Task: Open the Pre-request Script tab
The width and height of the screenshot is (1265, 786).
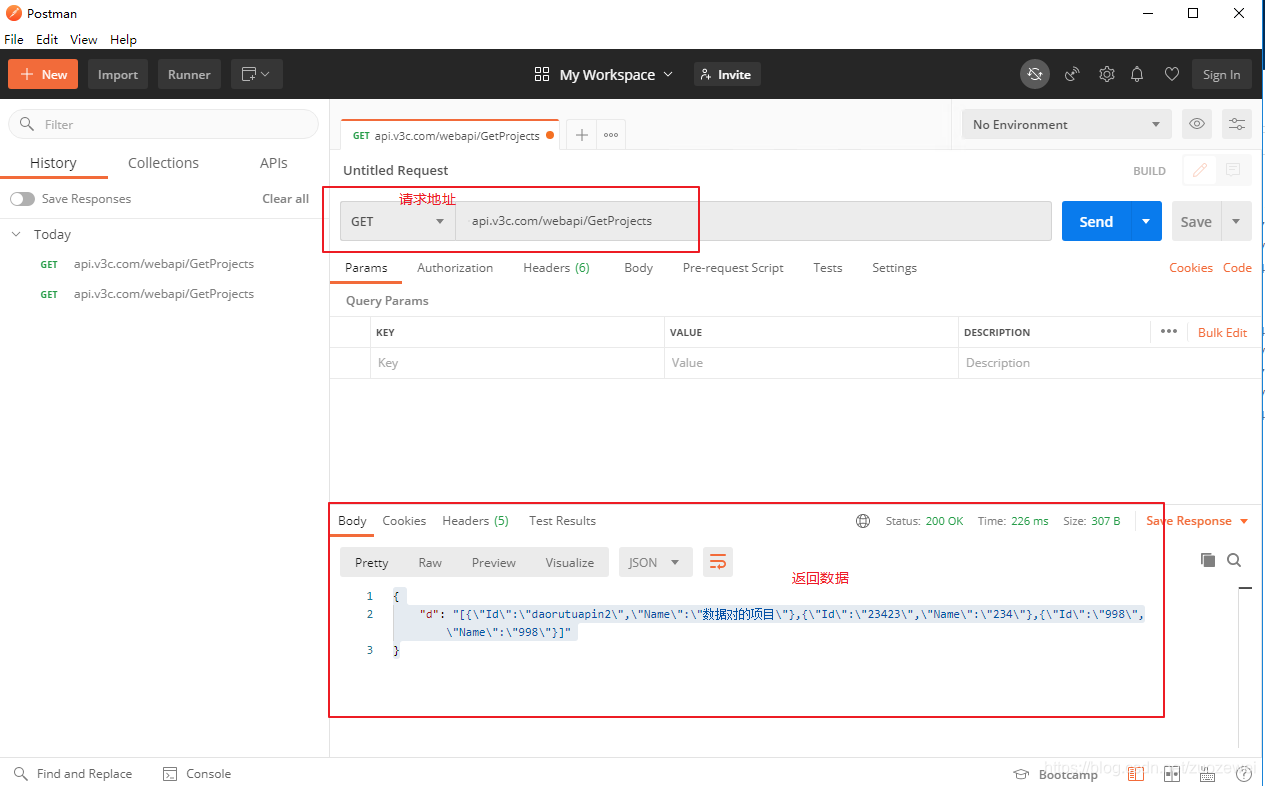Action: 733,268
